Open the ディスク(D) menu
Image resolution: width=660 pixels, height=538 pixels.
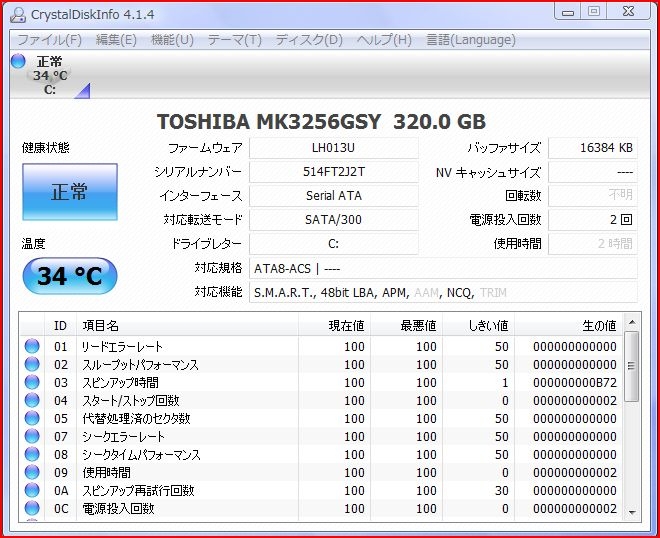click(x=309, y=40)
